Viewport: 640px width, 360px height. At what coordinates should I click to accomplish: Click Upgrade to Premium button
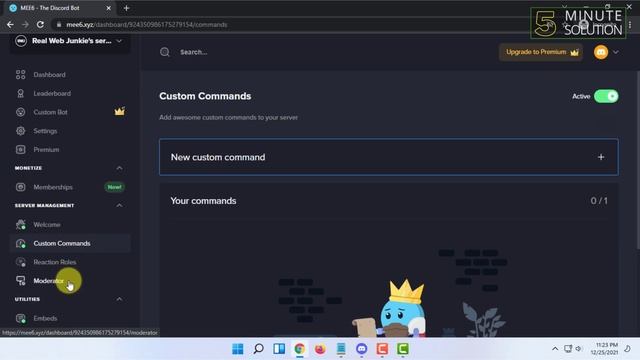click(x=541, y=52)
